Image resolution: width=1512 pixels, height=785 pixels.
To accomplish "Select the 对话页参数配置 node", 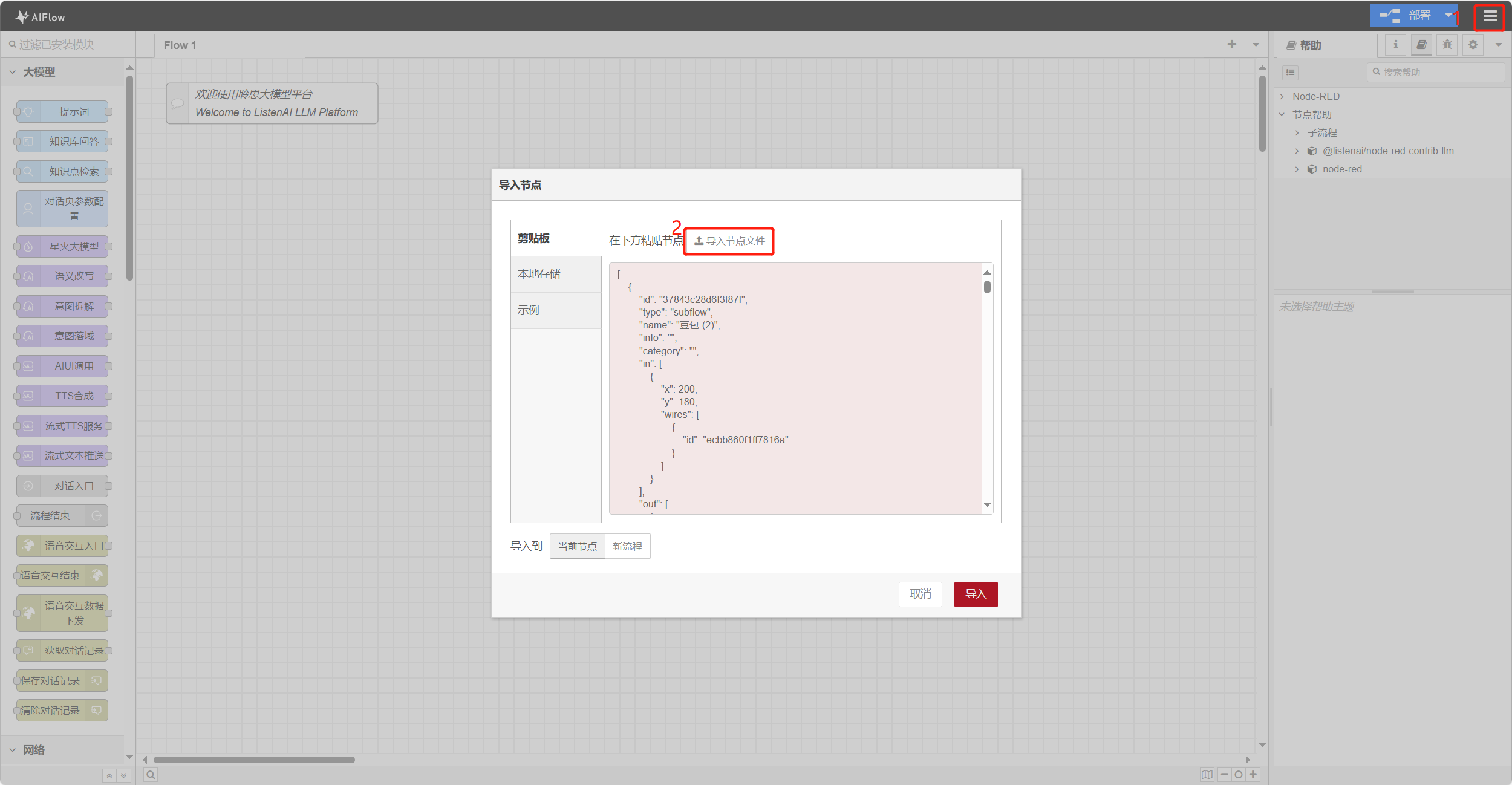I will coord(62,209).
